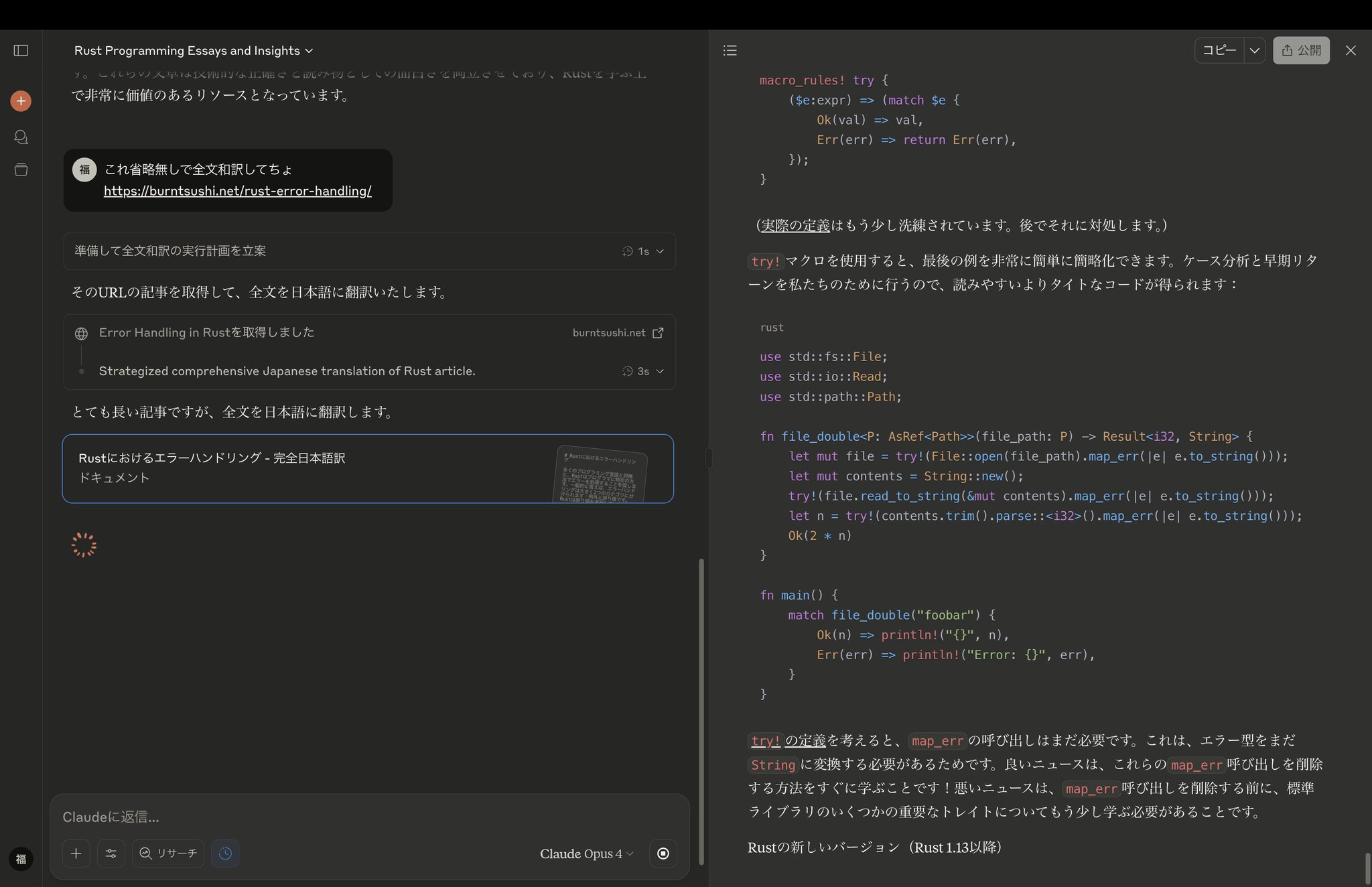
Task: Click the panel divider resize handle
Action: click(708, 458)
